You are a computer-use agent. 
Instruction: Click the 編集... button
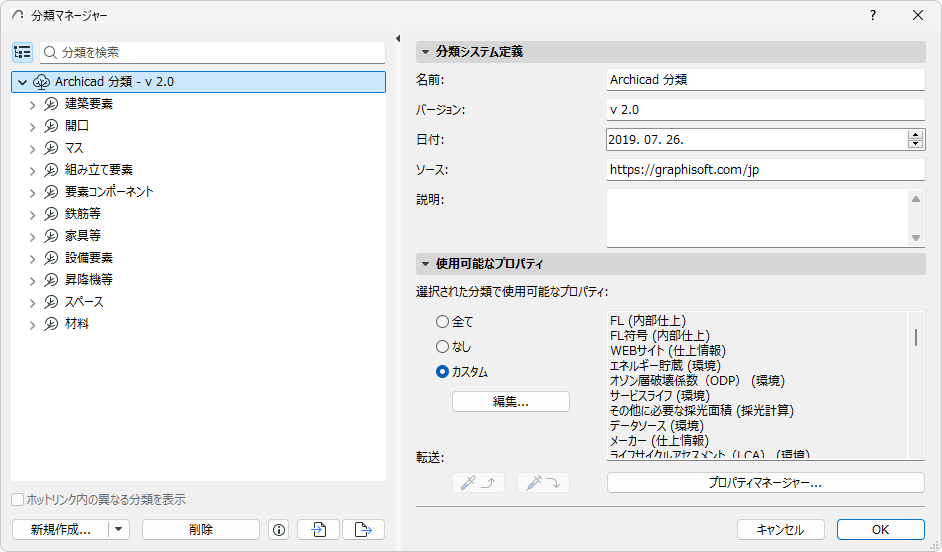(x=511, y=402)
